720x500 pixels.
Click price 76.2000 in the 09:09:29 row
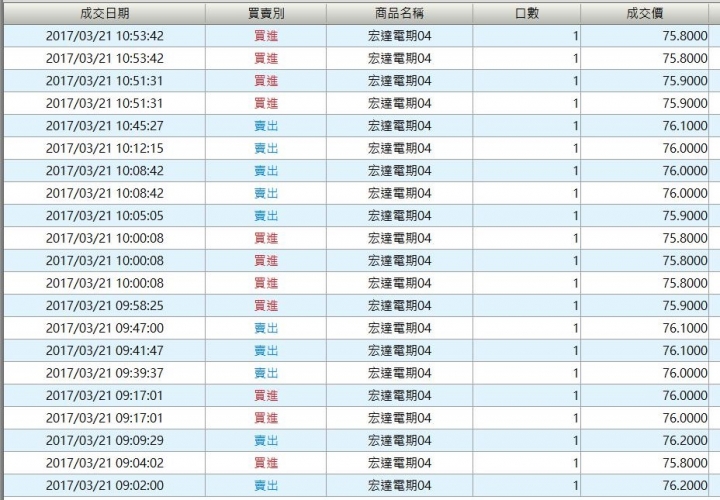(x=685, y=441)
